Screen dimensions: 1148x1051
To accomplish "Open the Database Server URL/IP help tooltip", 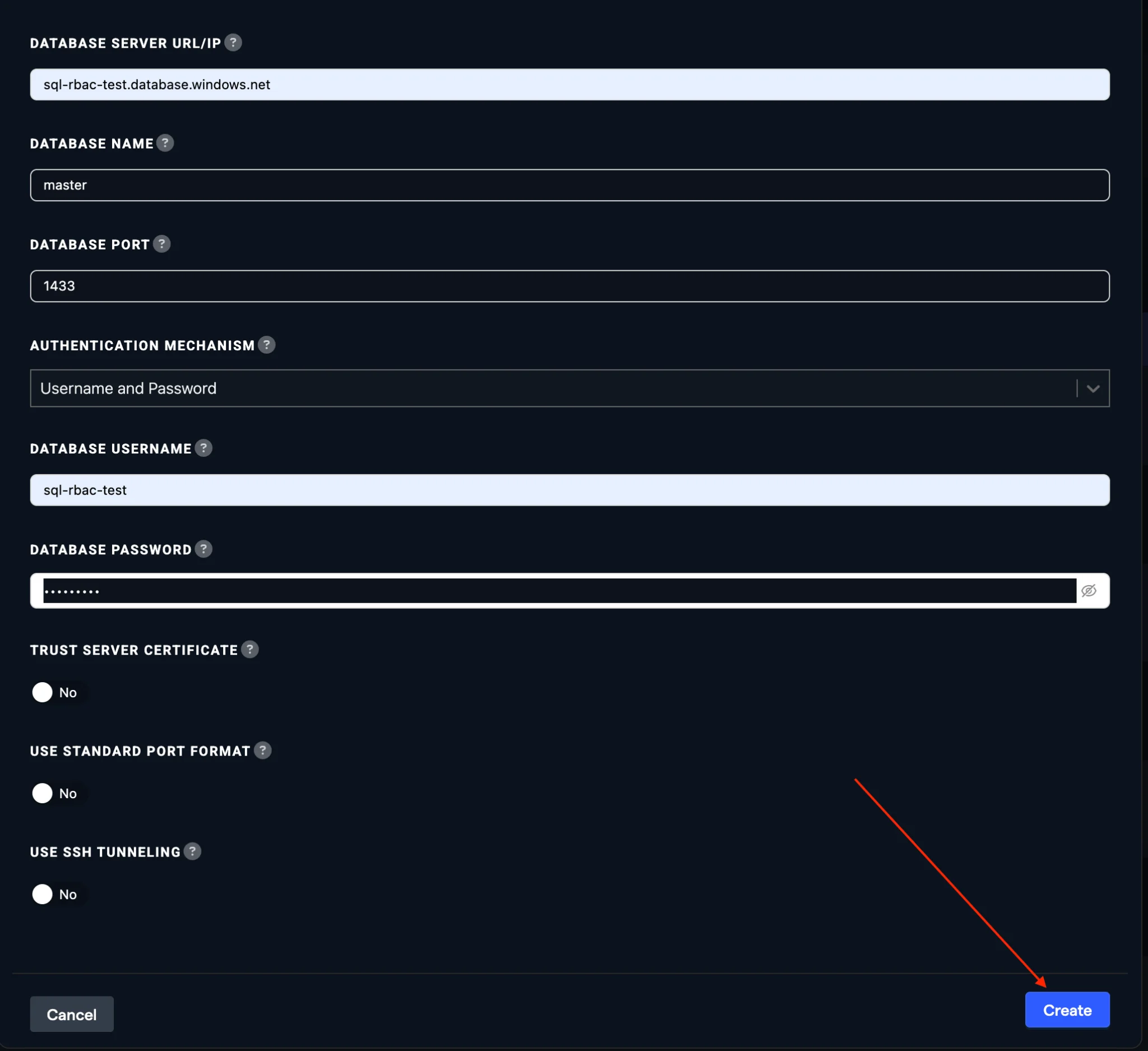I will click(234, 42).
